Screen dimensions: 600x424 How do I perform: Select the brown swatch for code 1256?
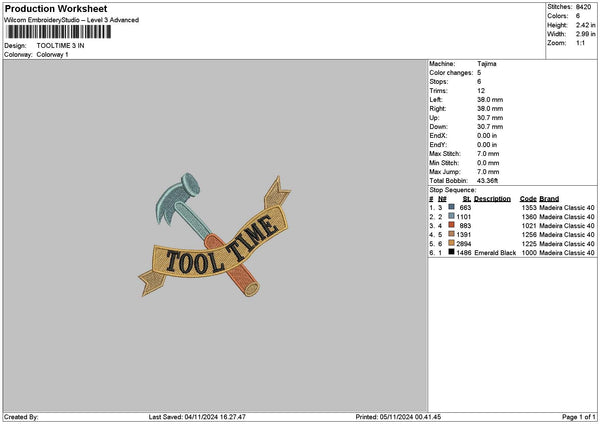pos(452,234)
